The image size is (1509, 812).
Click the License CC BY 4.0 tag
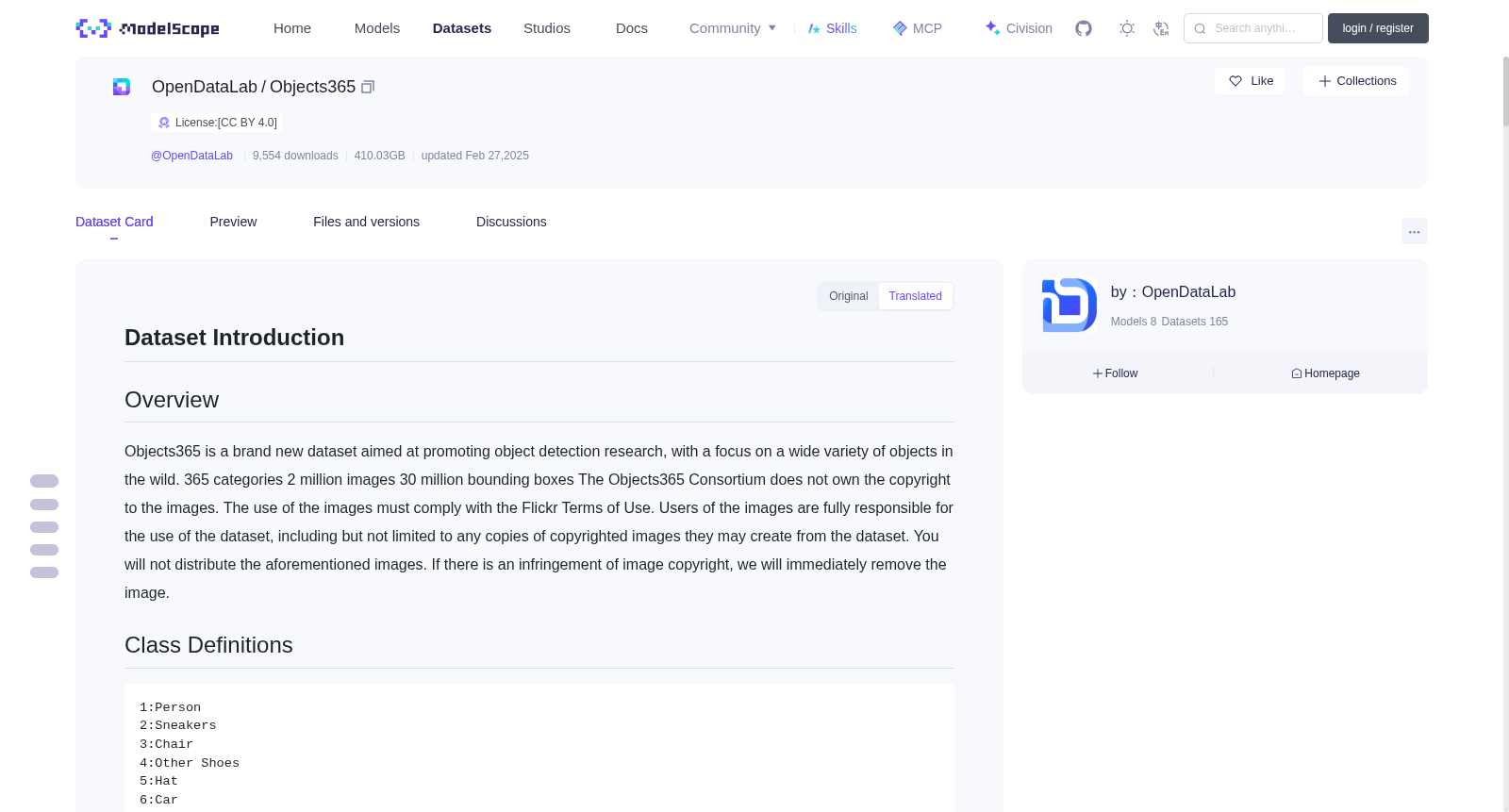(x=216, y=123)
